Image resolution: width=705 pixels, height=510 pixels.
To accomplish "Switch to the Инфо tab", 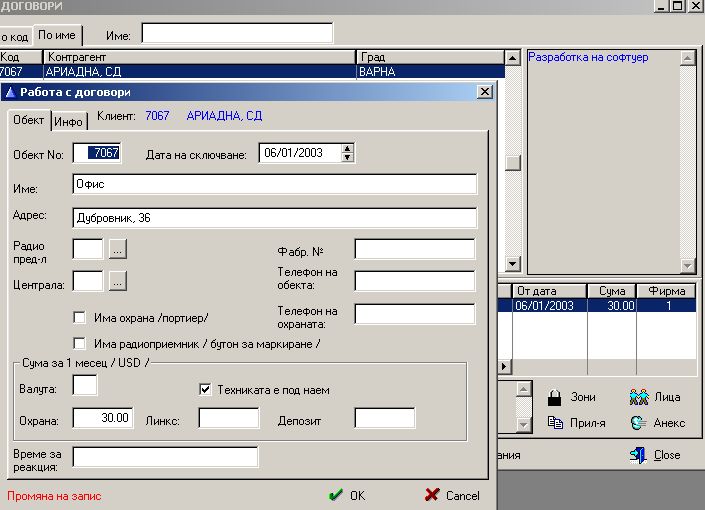I will [x=68, y=121].
